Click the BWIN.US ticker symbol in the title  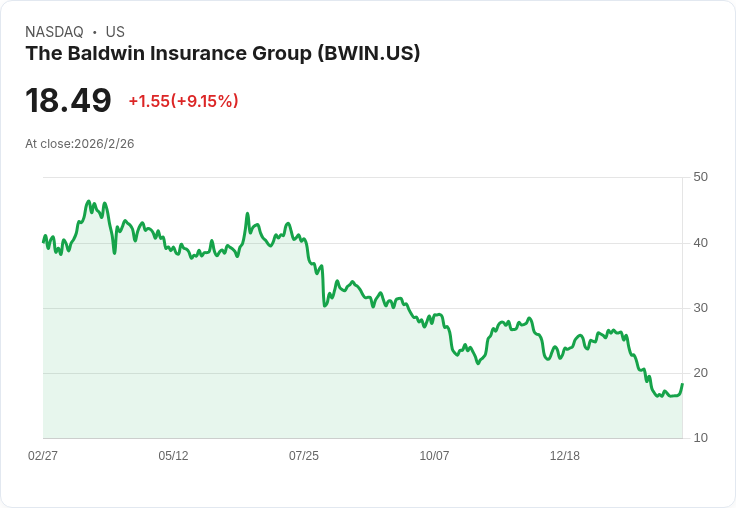pyautogui.click(x=368, y=54)
